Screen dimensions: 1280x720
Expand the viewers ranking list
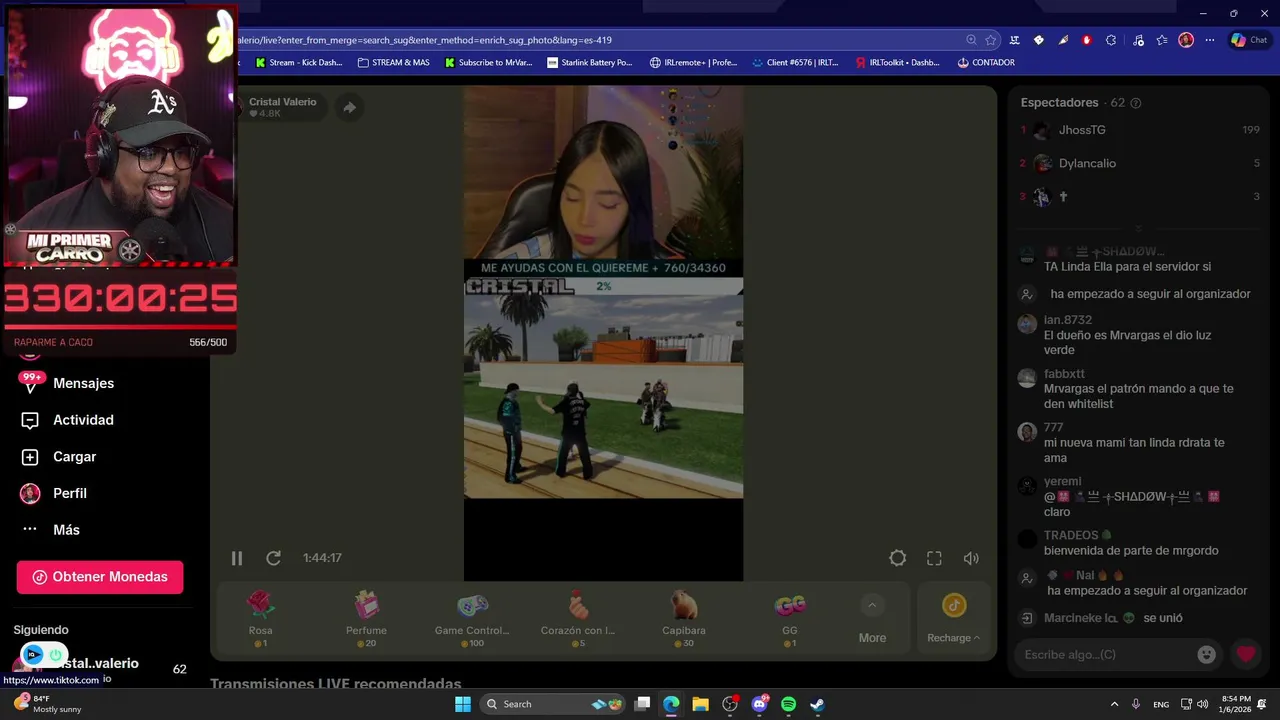click(x=1138, y=229)
